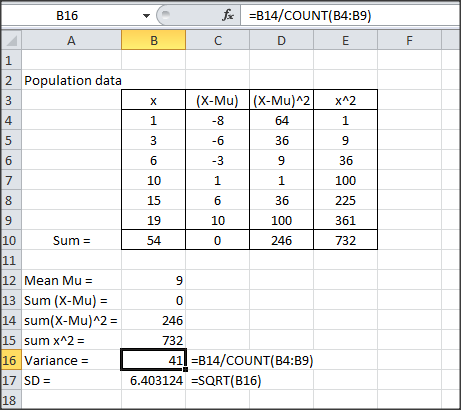
Task: Open the Name Box dropdown arrow
Action: [x=146, y=16]
